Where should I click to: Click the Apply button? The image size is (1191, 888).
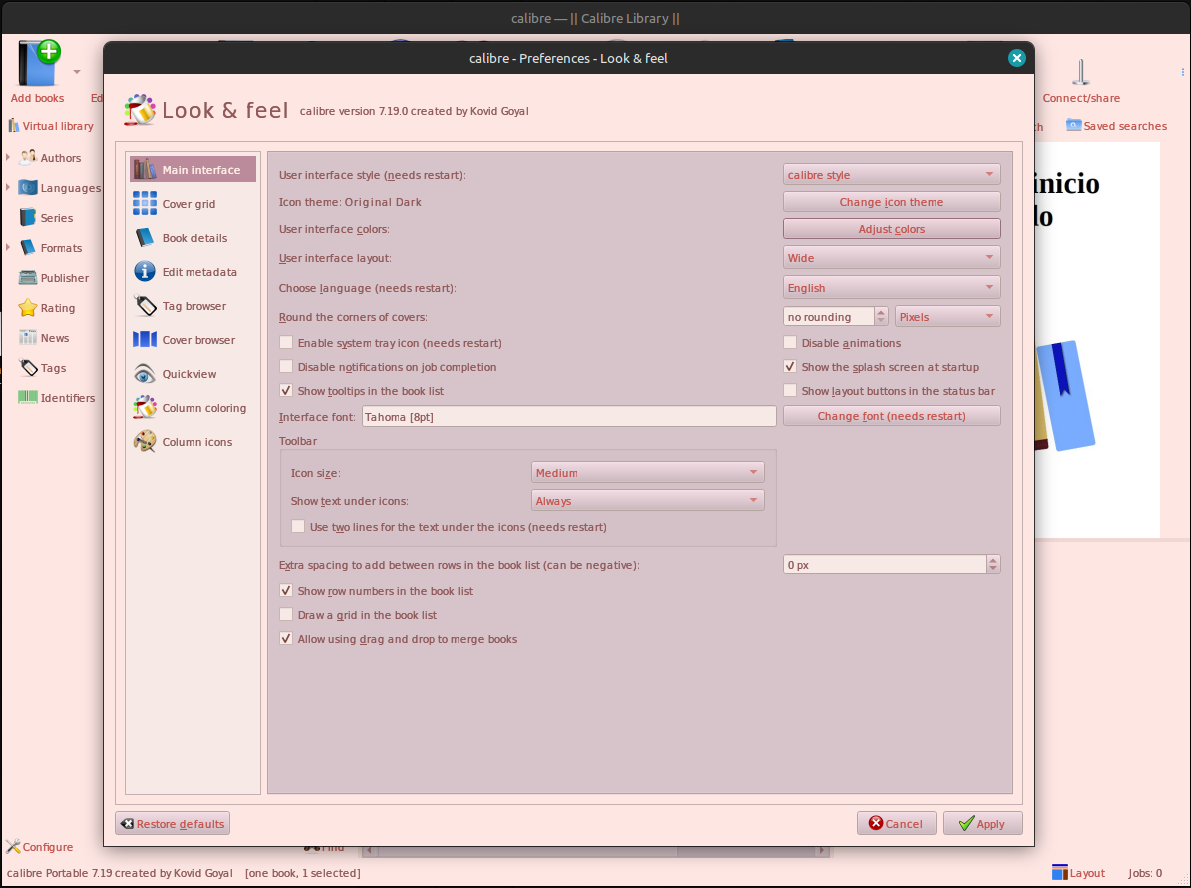pyautogui.click(x=982, y=823)
